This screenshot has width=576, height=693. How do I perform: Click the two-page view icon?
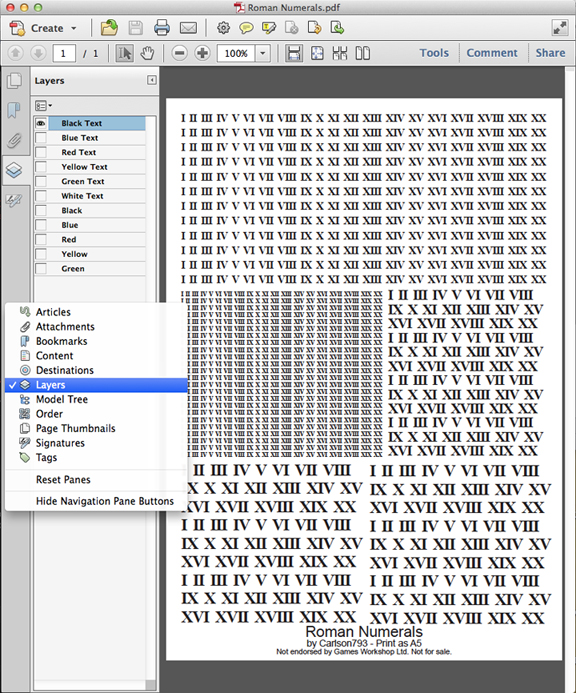[362, 53]
